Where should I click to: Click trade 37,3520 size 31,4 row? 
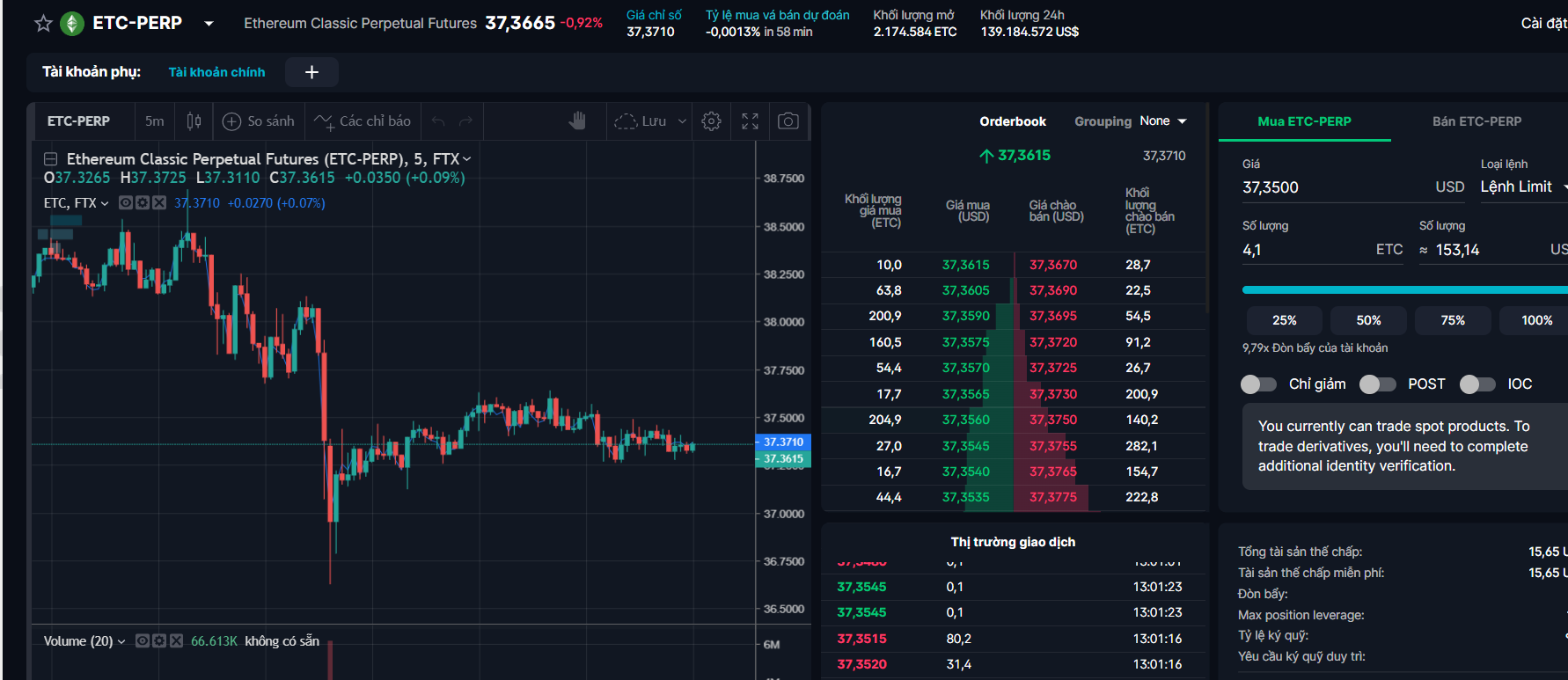point(1013,664)
